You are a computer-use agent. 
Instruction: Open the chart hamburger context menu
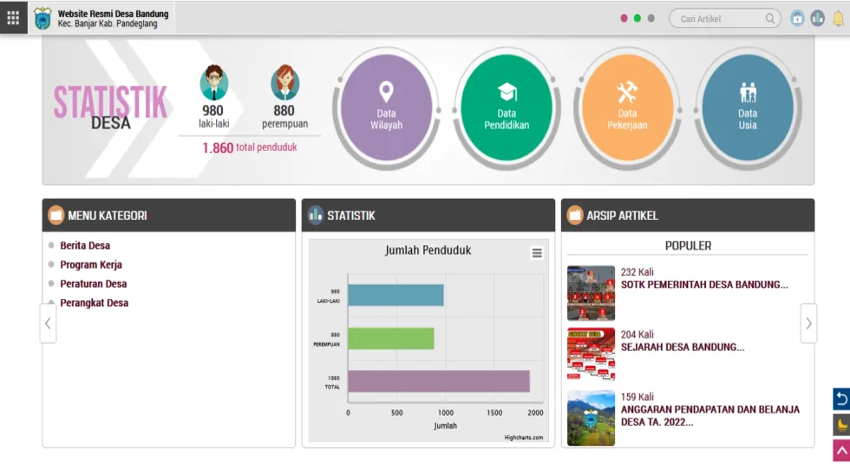point(537,253)
